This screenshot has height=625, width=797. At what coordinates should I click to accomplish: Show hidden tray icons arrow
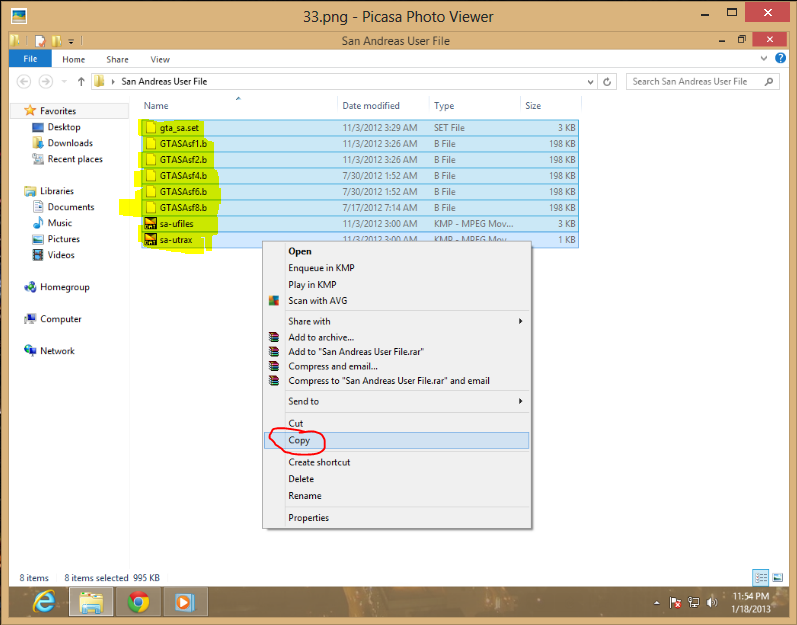657,603
